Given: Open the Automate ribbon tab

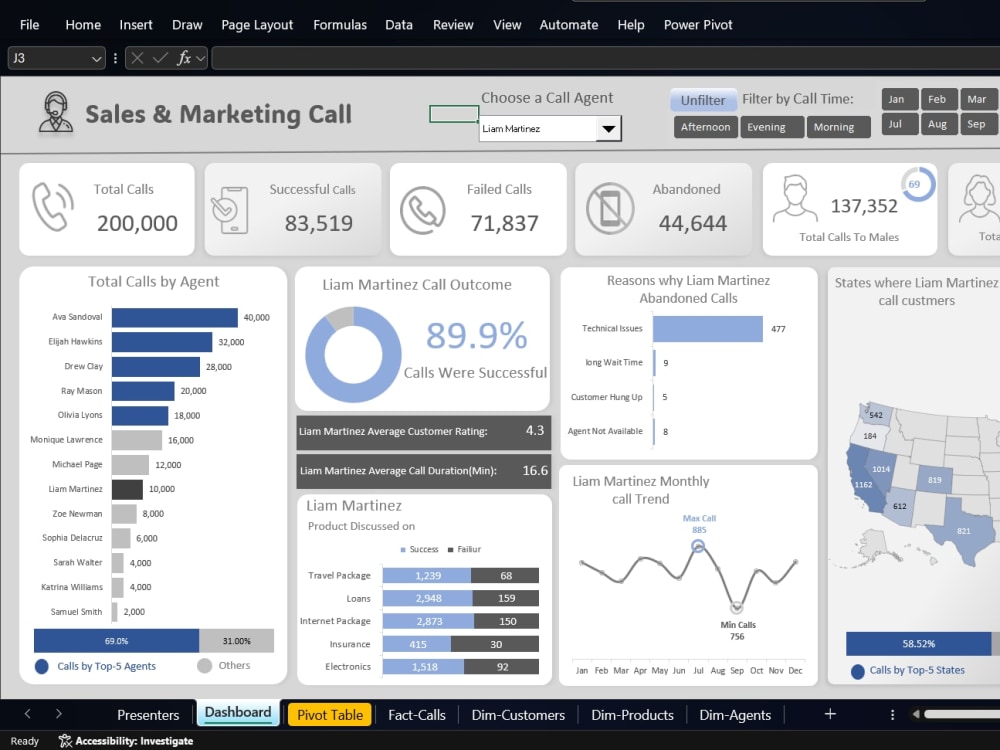Looking at the screenshot, I should pyautogui.click(x=568, y=25).
